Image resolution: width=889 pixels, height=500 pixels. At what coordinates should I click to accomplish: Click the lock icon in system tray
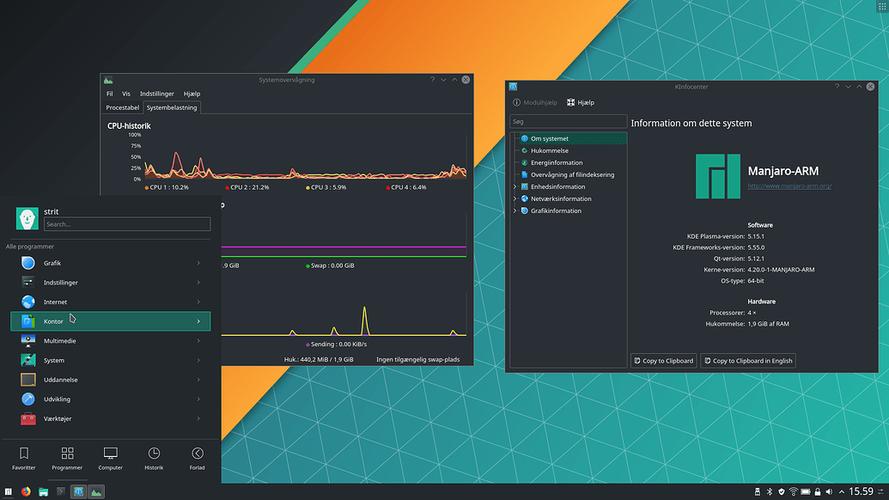[818, 491]
